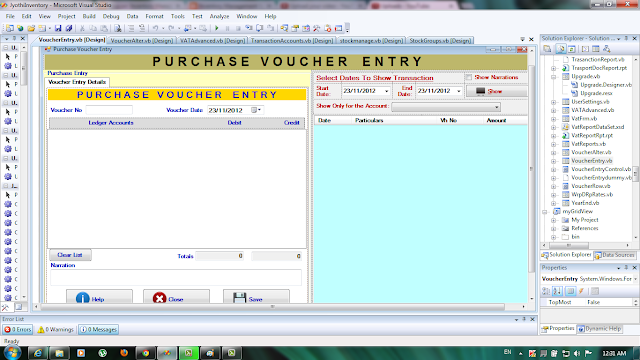Sort properties alphabetically with A-Z icon

pos(558,291)
